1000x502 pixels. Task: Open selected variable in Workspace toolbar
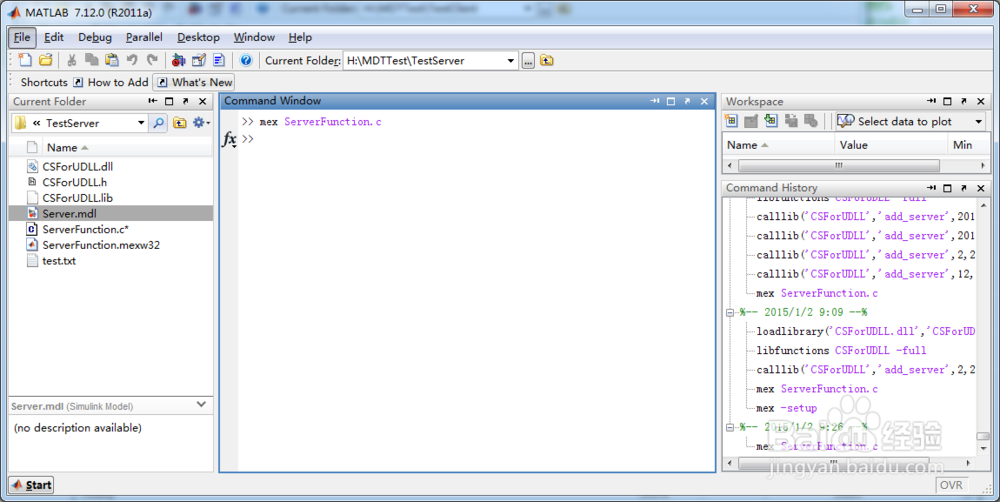[x=751, y=121]
